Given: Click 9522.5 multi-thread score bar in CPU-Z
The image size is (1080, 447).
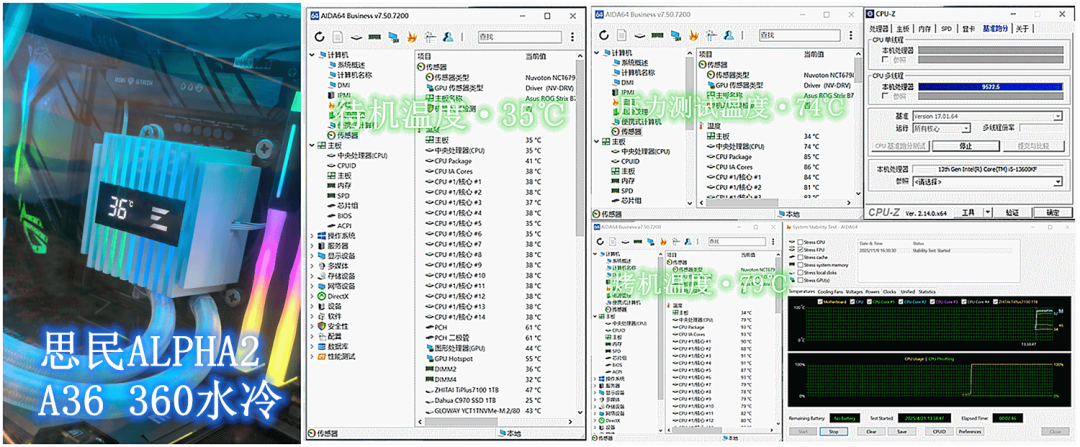Looking at the screenshot, I should [990, 87].
